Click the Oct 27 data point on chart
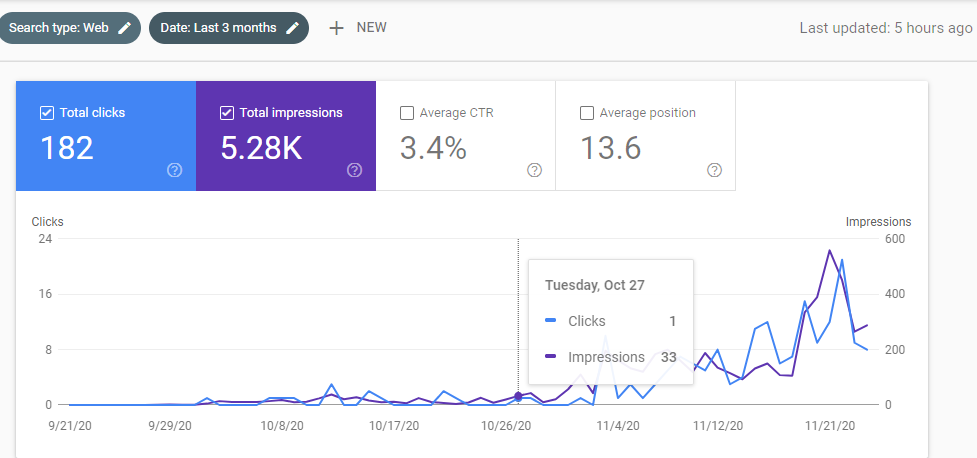Viewport: 977px width, 458px height. (x=518, y=396)
